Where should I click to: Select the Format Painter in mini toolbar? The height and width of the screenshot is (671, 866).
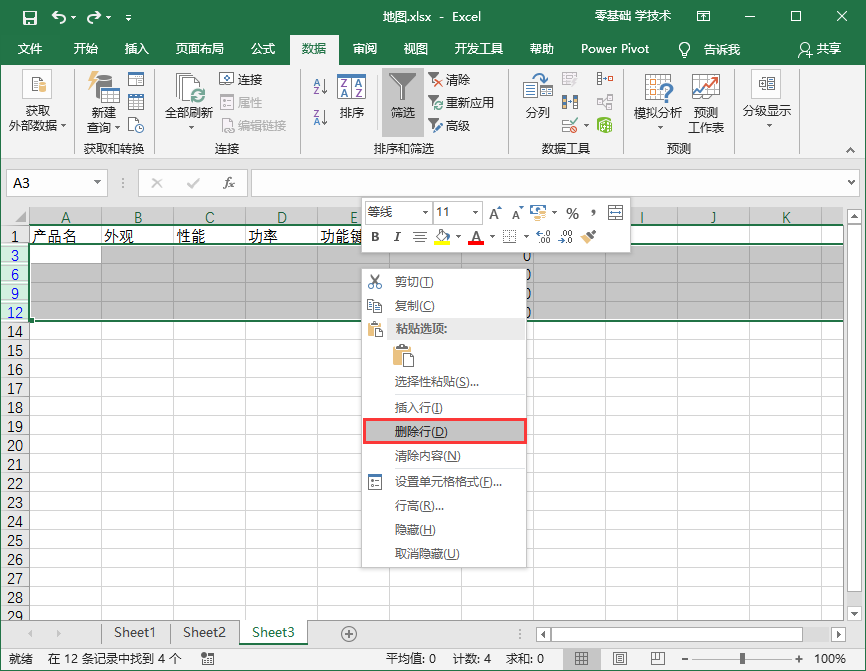(x=588, y=237)
